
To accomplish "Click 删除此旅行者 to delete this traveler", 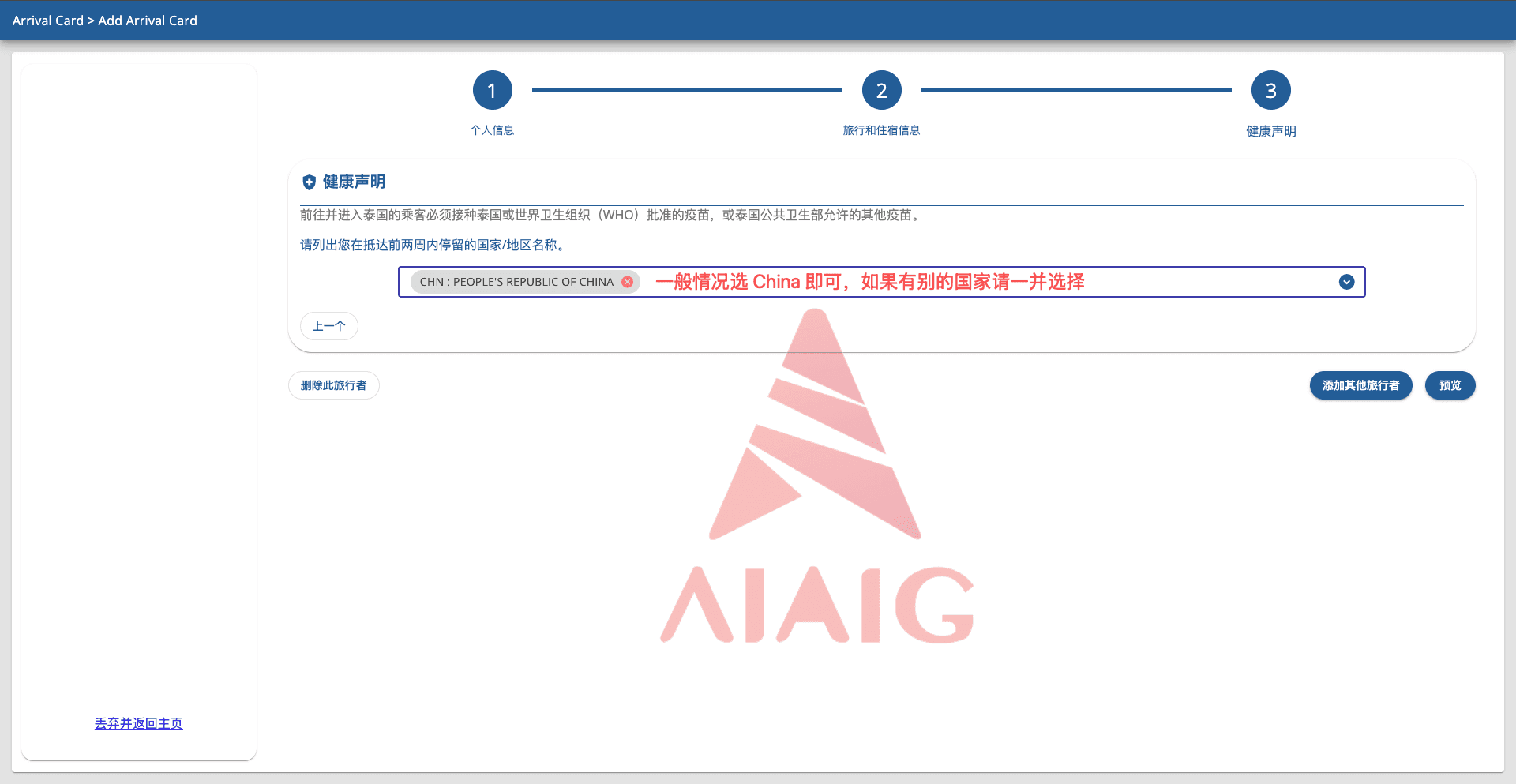I will click(x=333, y=385).
